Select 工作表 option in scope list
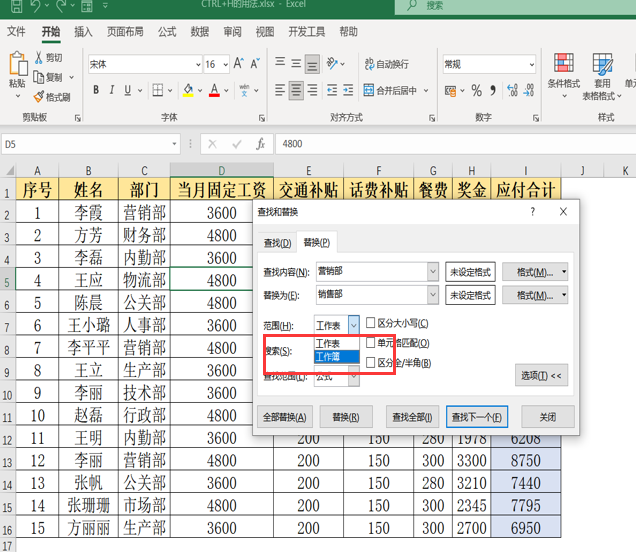This screenshot has height=552, width=636. [337, 344]
